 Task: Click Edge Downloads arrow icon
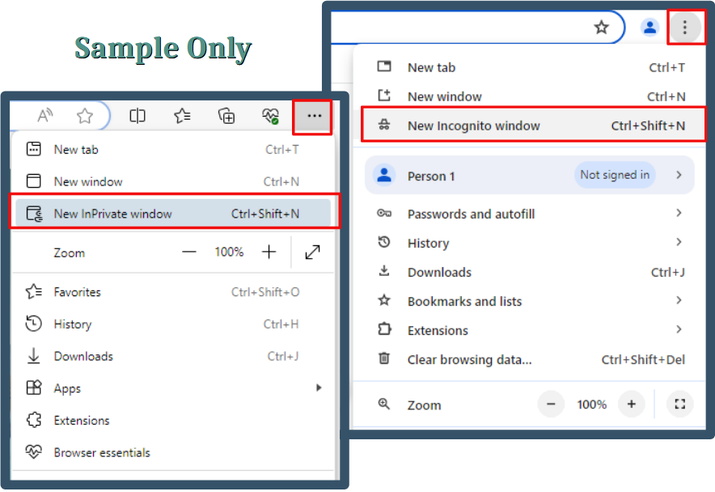(34, 356)
